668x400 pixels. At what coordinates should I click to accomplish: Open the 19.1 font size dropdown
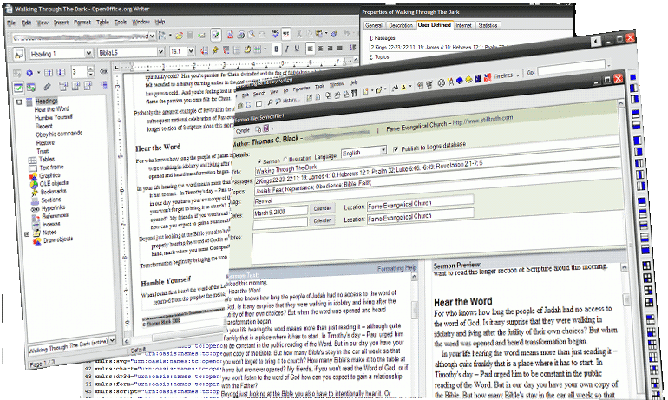191,51
